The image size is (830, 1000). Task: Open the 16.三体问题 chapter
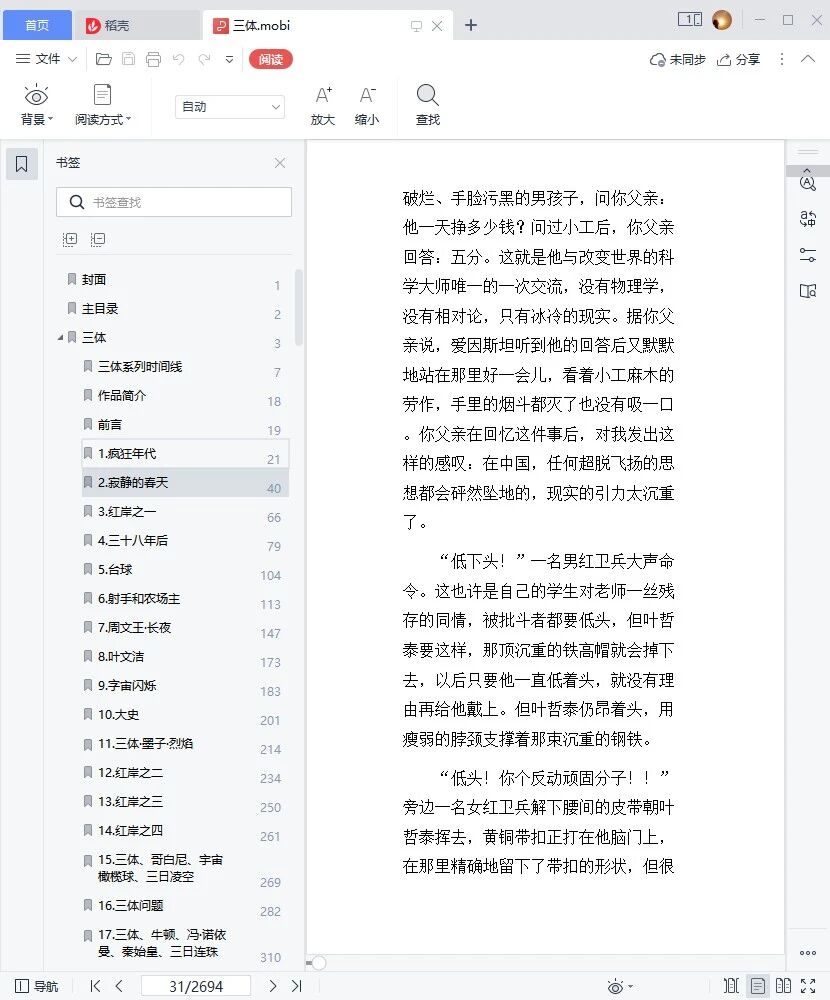coord(131,906)
